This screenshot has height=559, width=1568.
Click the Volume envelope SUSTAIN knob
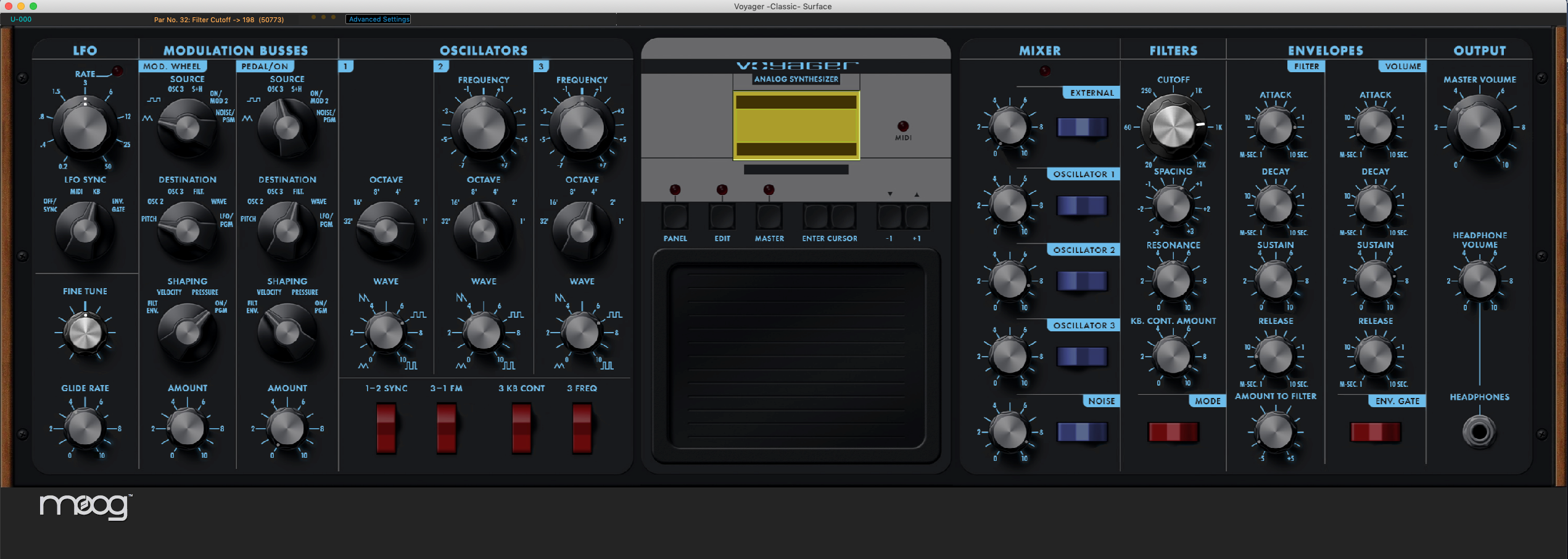[1376, 281]
